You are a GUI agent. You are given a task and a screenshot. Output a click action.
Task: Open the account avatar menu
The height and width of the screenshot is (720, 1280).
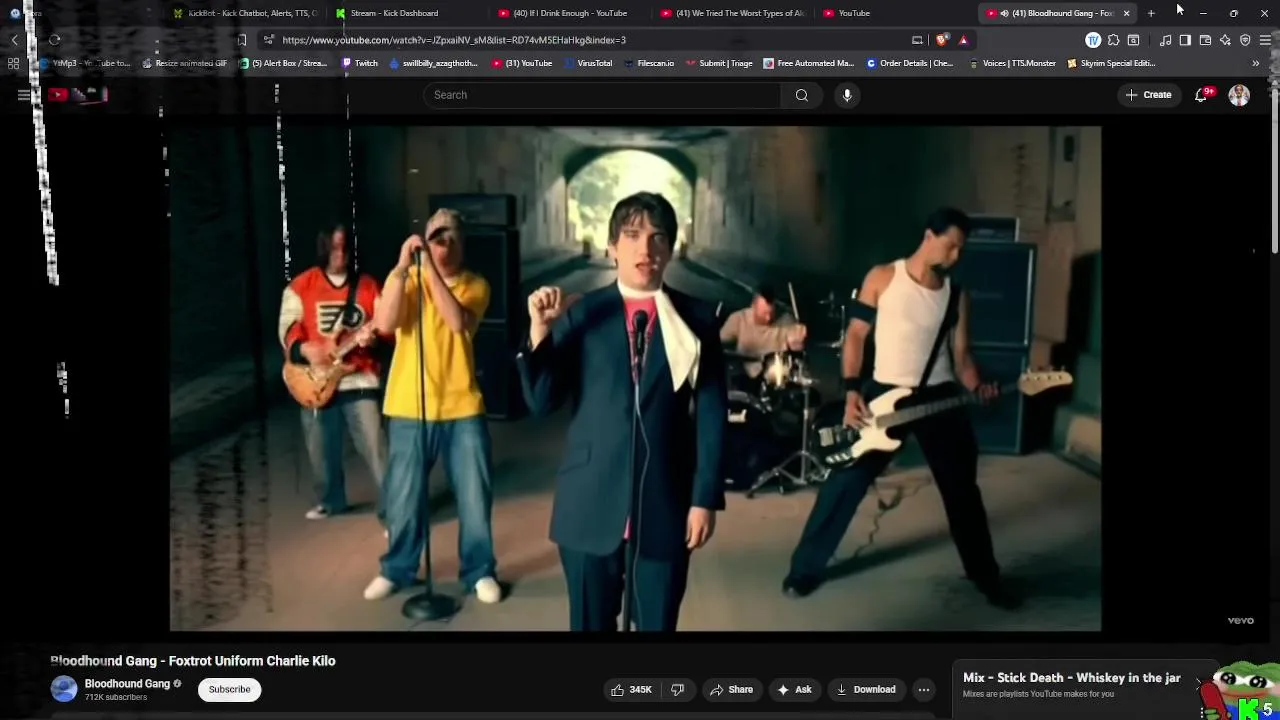click(1239, 95)
